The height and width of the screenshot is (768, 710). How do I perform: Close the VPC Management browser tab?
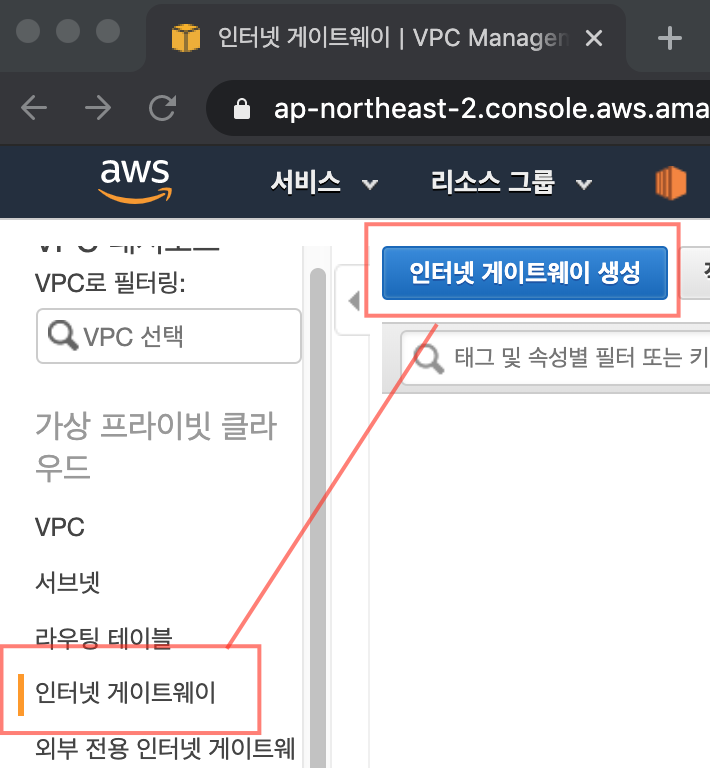coord(594,38)
